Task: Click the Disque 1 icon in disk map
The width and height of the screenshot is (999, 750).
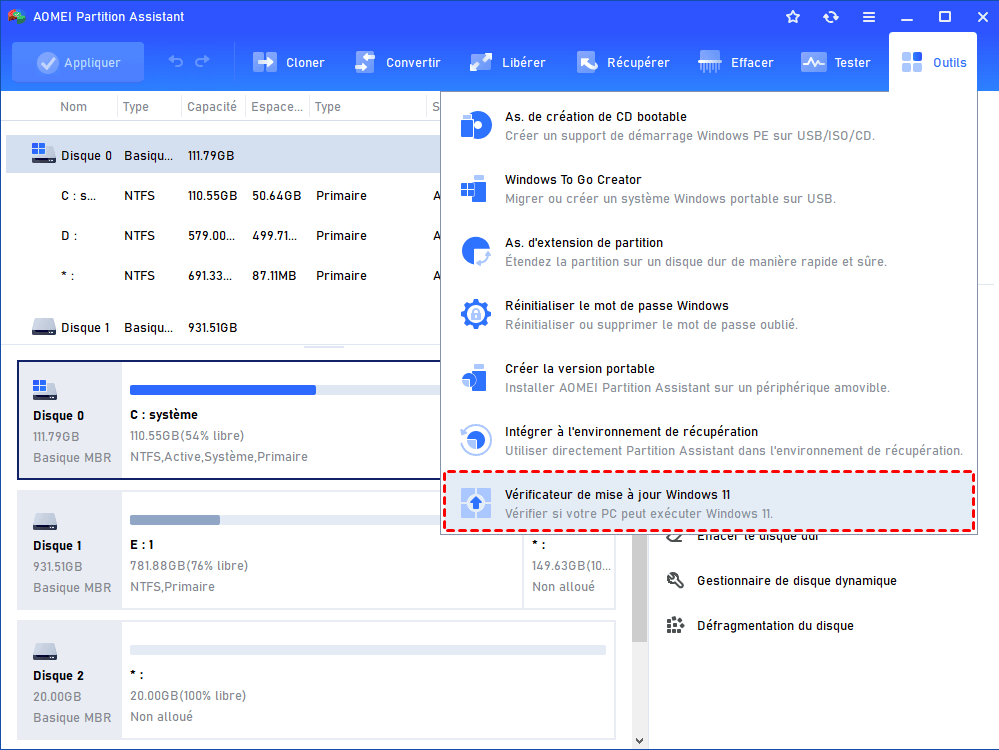Action: point(45,522)
